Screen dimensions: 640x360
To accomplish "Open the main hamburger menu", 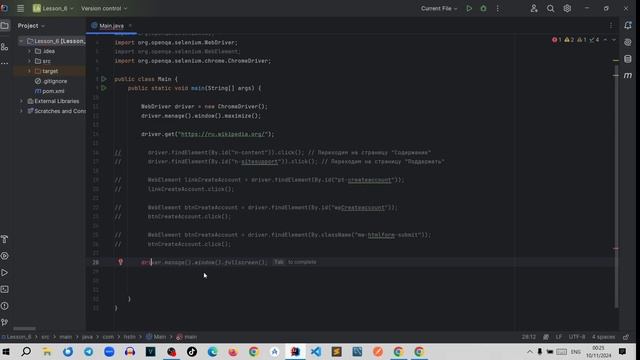I will 20,8.
